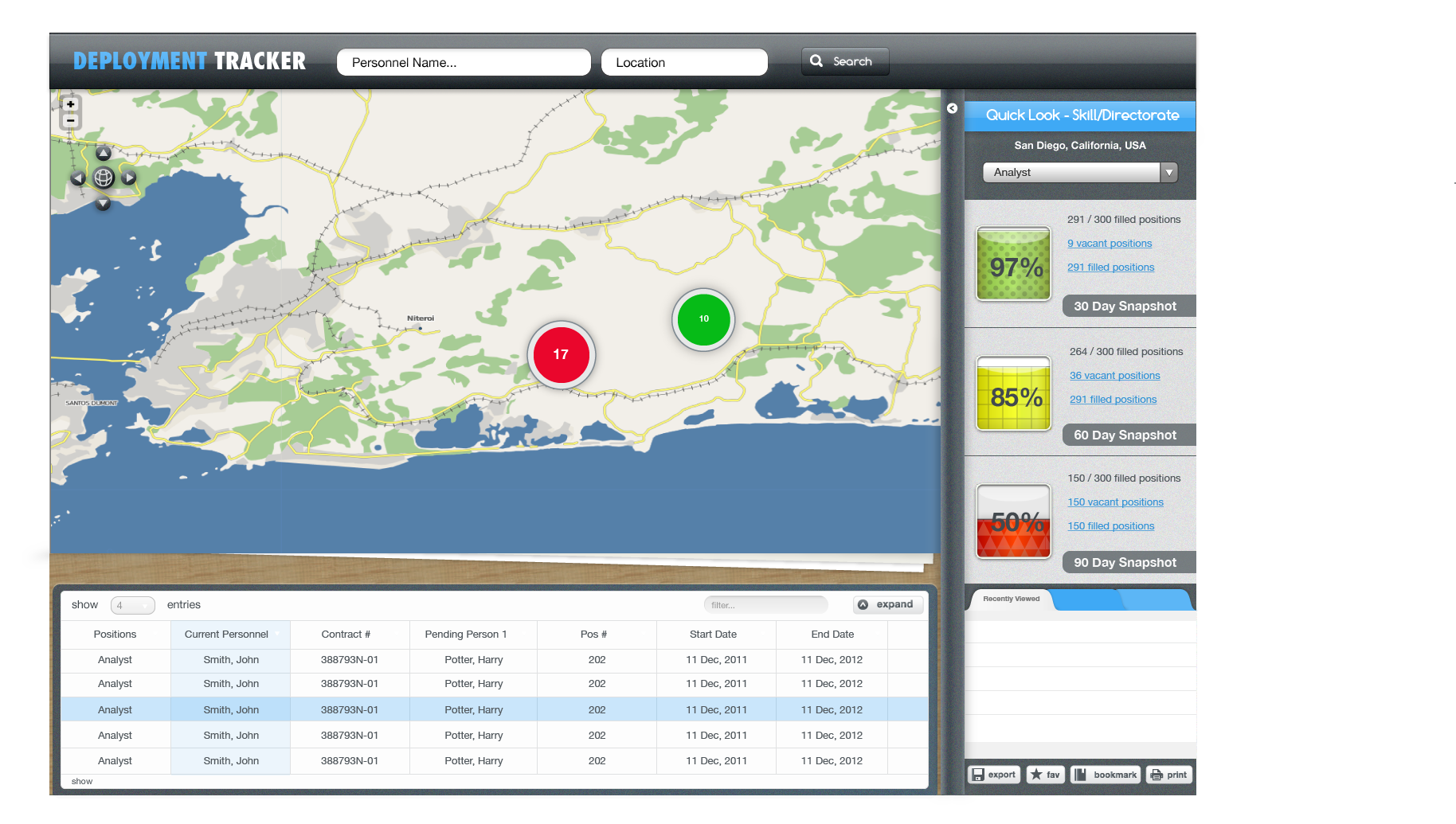The image size is (1456, 824).
Task: Zoom out the map with minus button
Action: tap(71, 121)
